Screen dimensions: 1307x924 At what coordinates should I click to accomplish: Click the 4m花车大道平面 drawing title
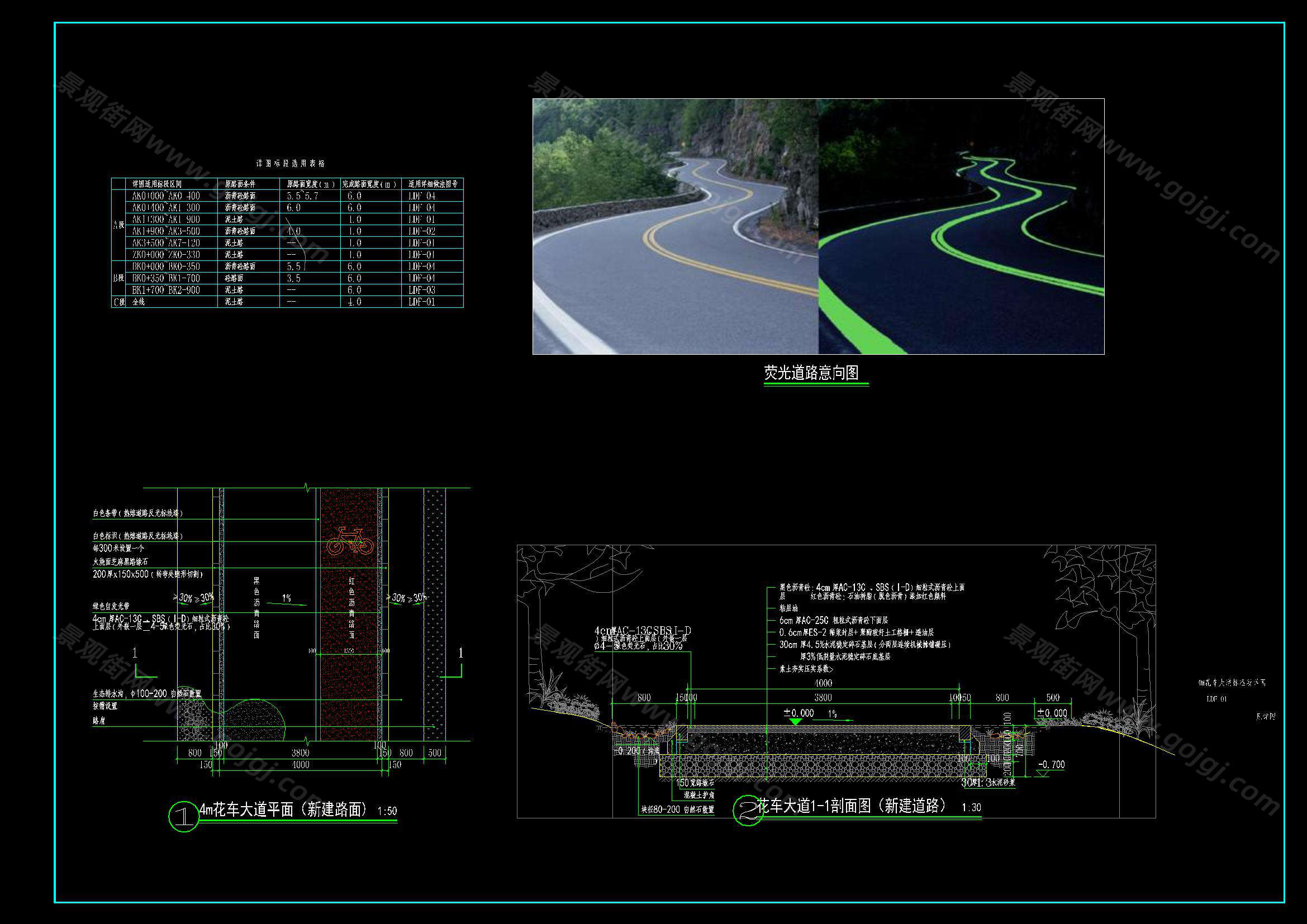click(x=283, y=809)
